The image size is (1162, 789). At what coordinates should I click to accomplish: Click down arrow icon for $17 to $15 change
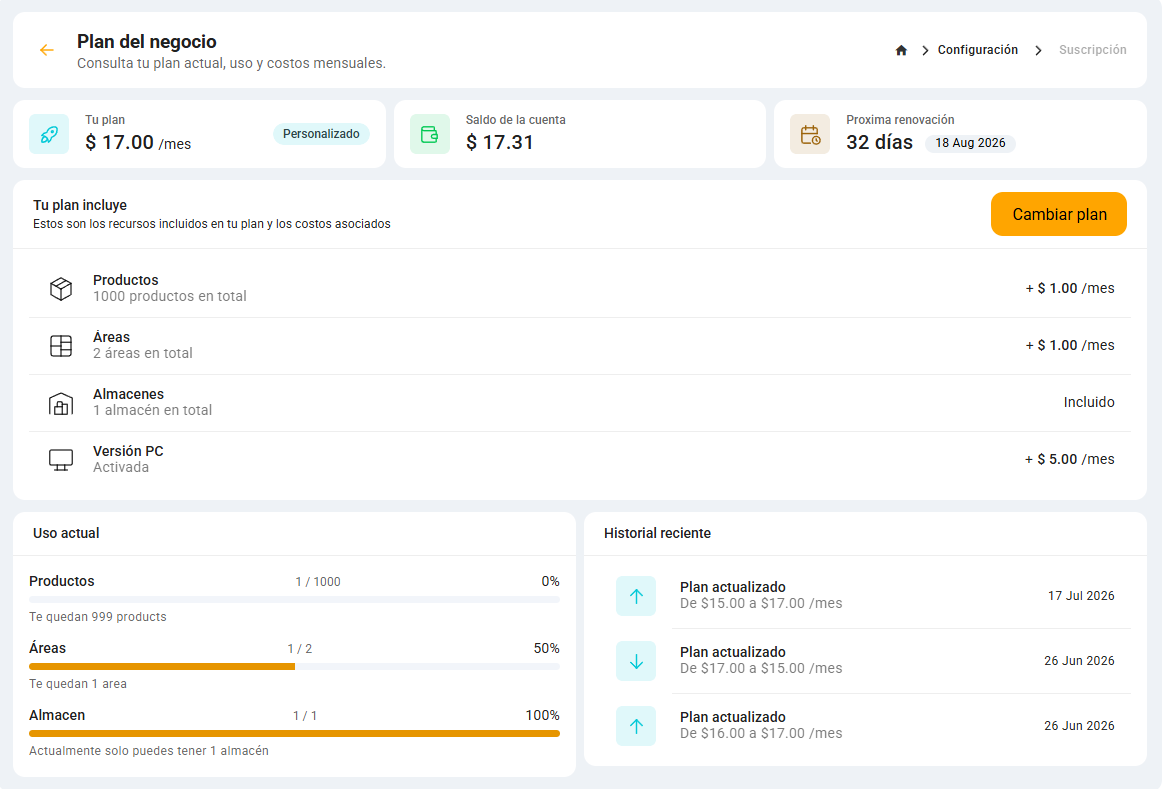tap(636, 661)
